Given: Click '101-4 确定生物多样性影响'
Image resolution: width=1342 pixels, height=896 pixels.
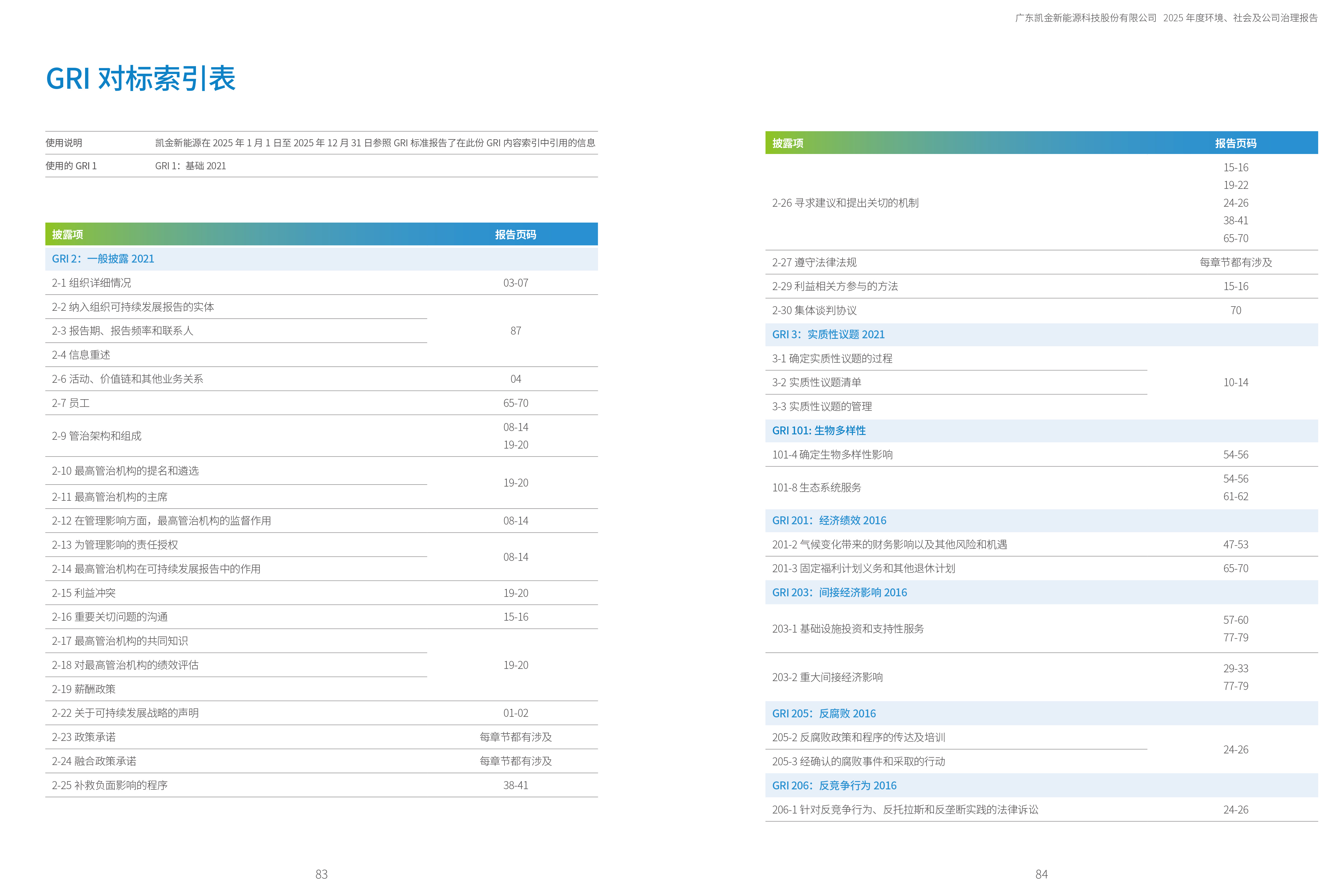Looking at the screenshot, I should 832,455.
